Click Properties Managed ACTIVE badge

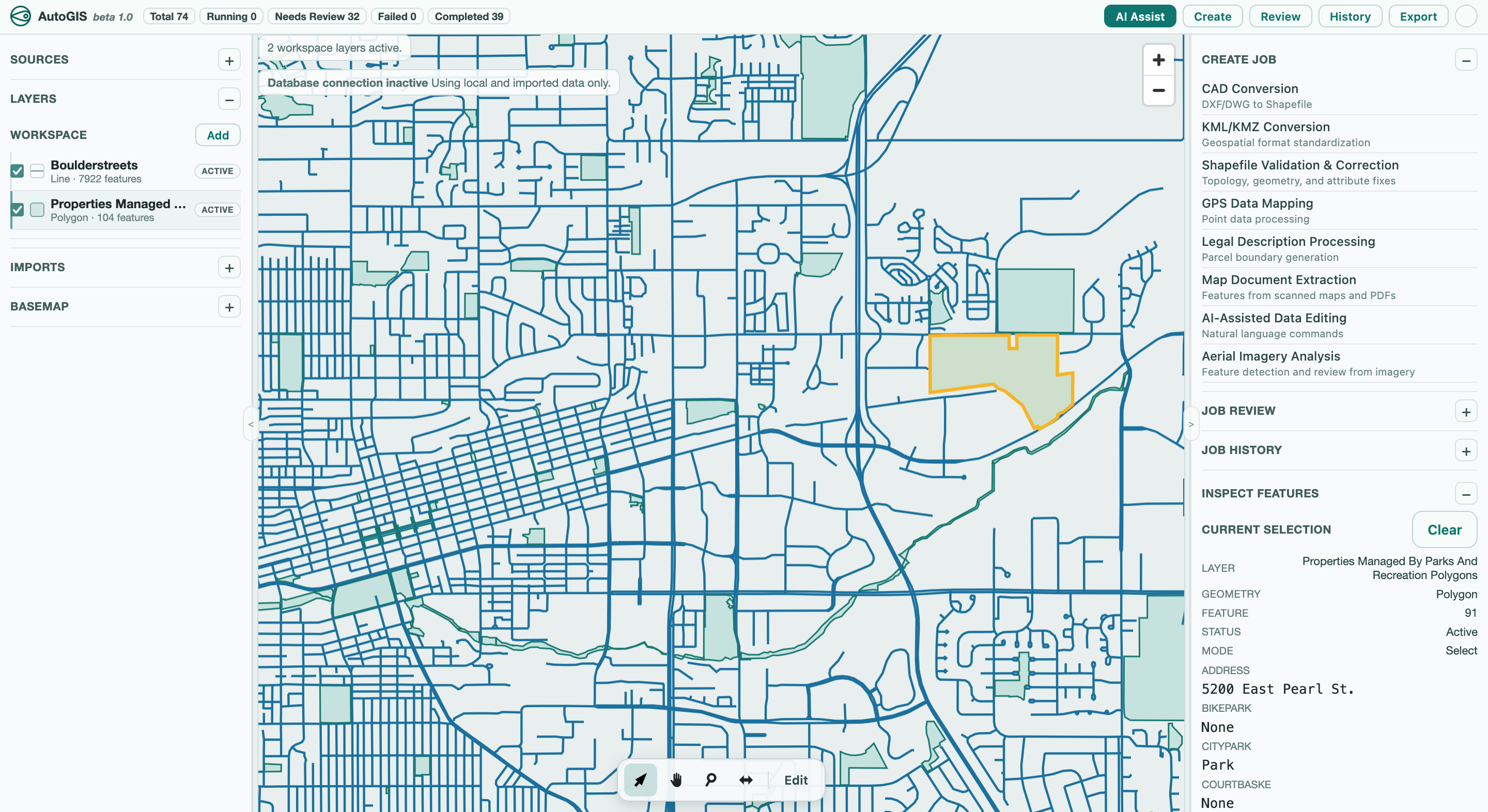pyautogui.click(x=216, y=210)
